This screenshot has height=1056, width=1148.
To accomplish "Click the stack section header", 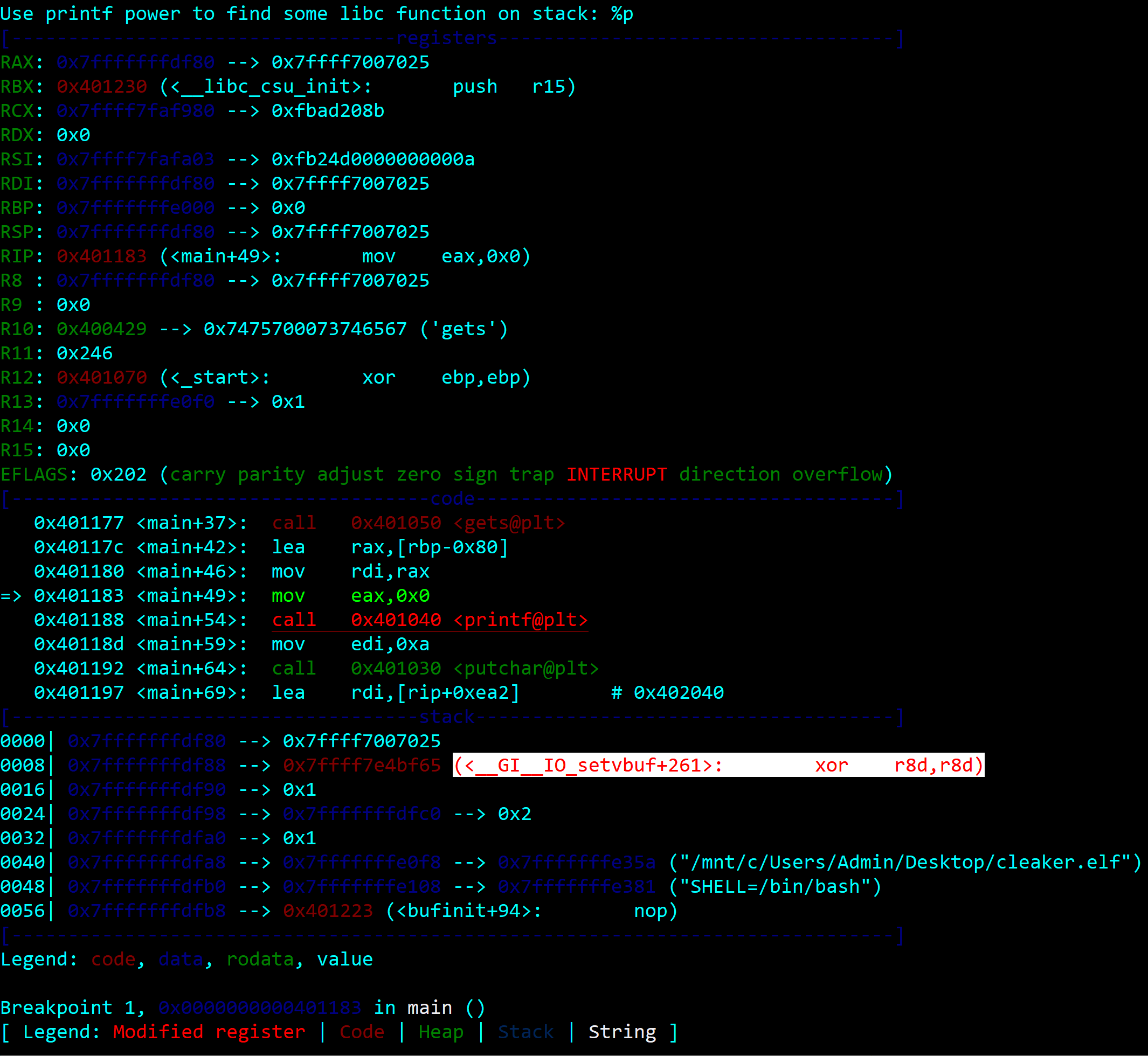I will pos(448,717).
